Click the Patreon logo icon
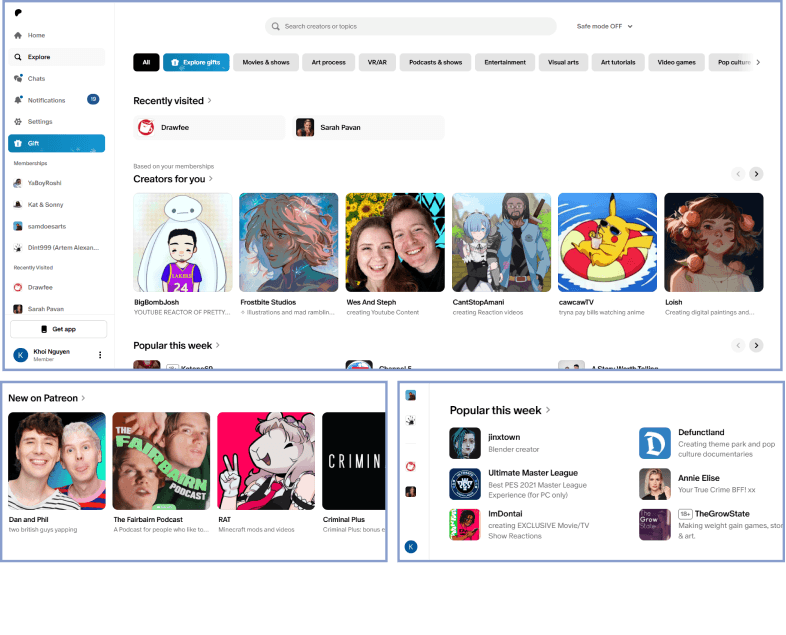 [x=18, y=13]
